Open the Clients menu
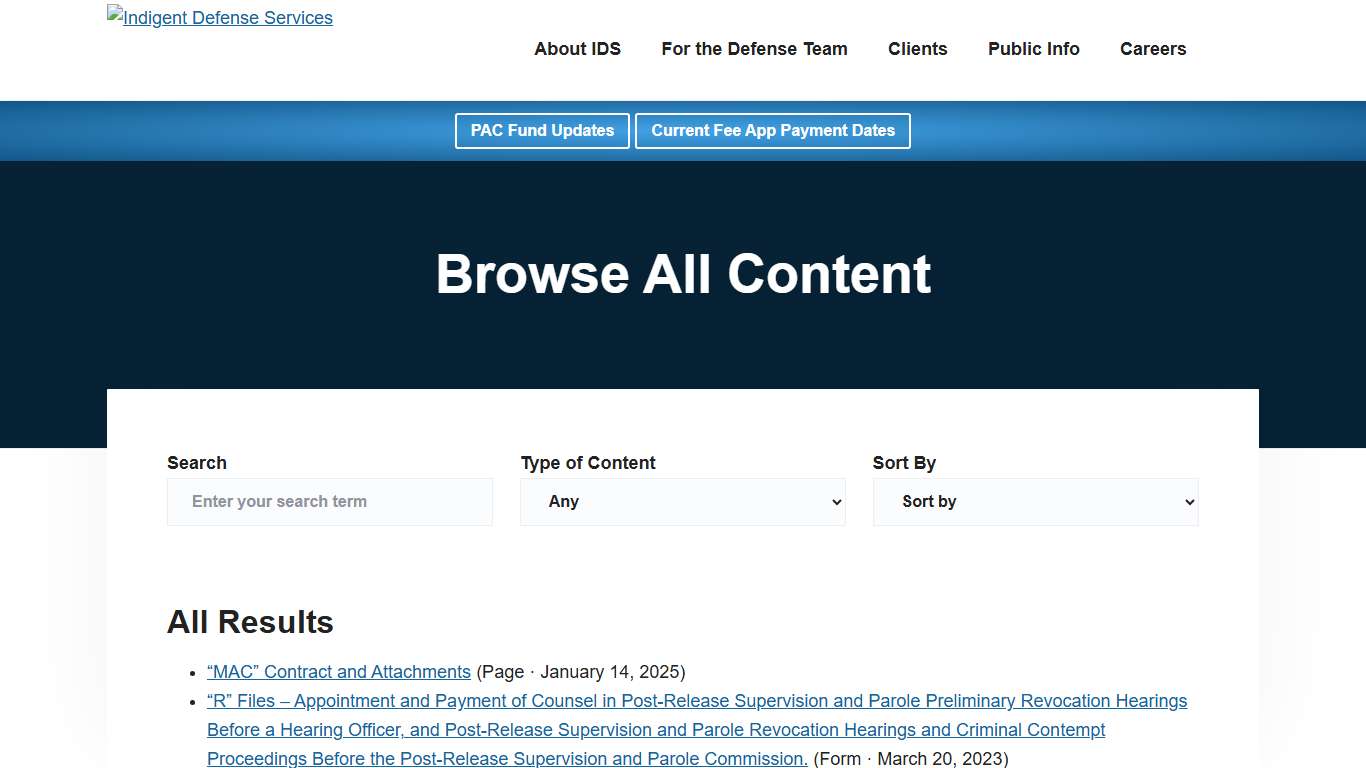1366x768 pixels. [x=917, y=49]
